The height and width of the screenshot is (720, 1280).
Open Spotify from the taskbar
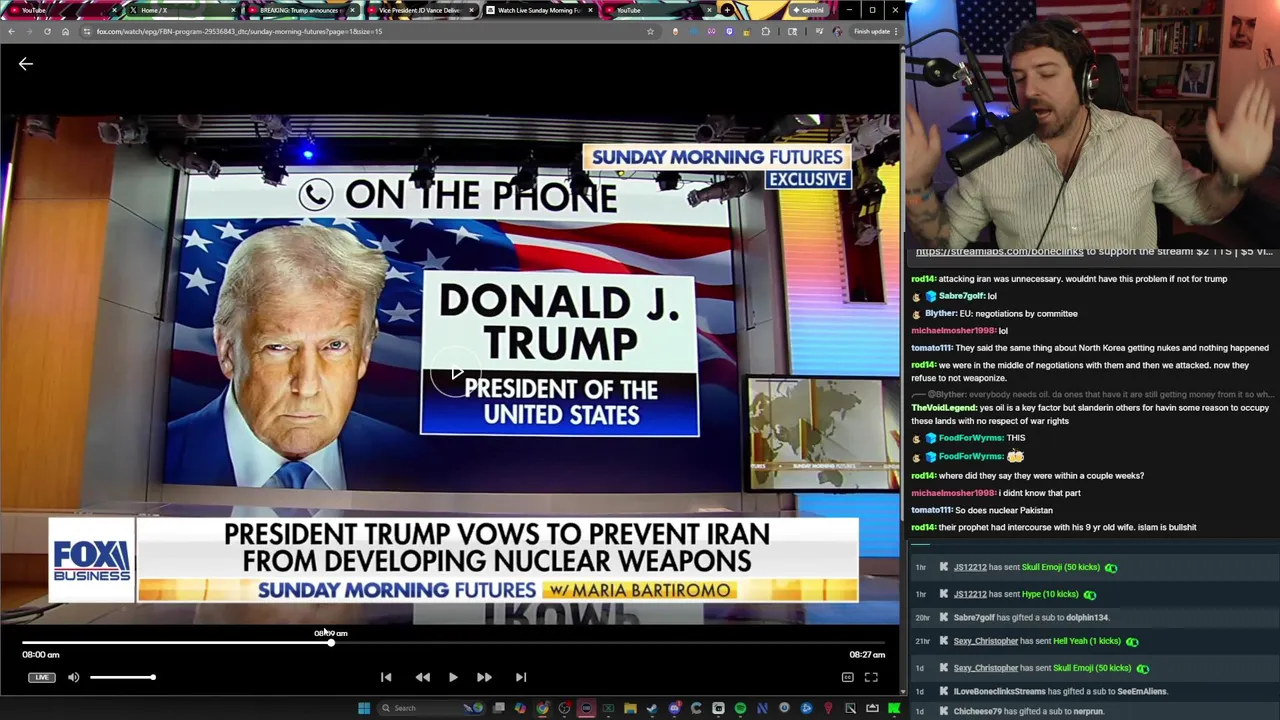(740, 708)
